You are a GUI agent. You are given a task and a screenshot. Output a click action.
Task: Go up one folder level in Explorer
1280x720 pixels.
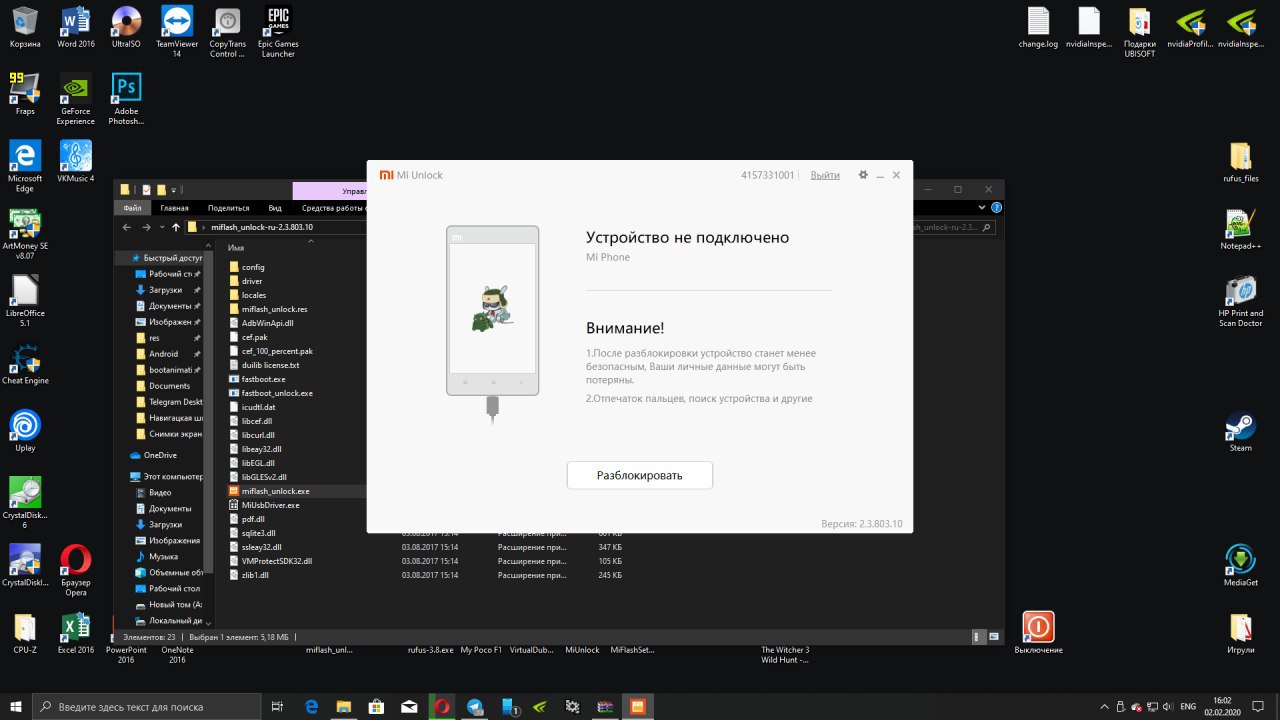point(176,227)
